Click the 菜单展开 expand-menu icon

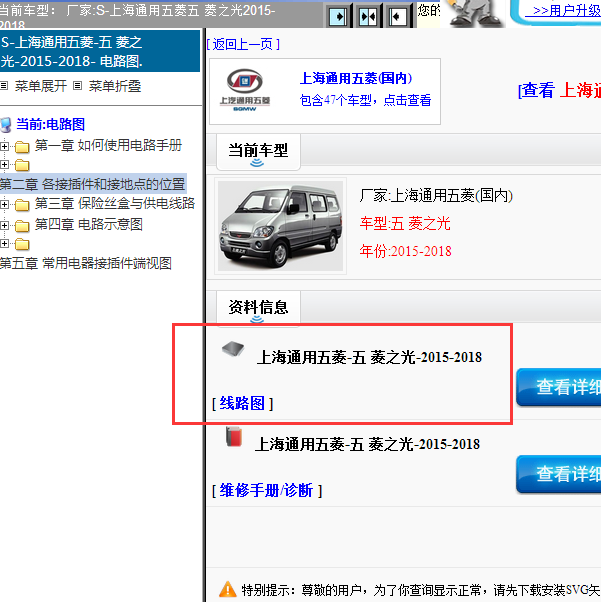click(x=4, y=86)
